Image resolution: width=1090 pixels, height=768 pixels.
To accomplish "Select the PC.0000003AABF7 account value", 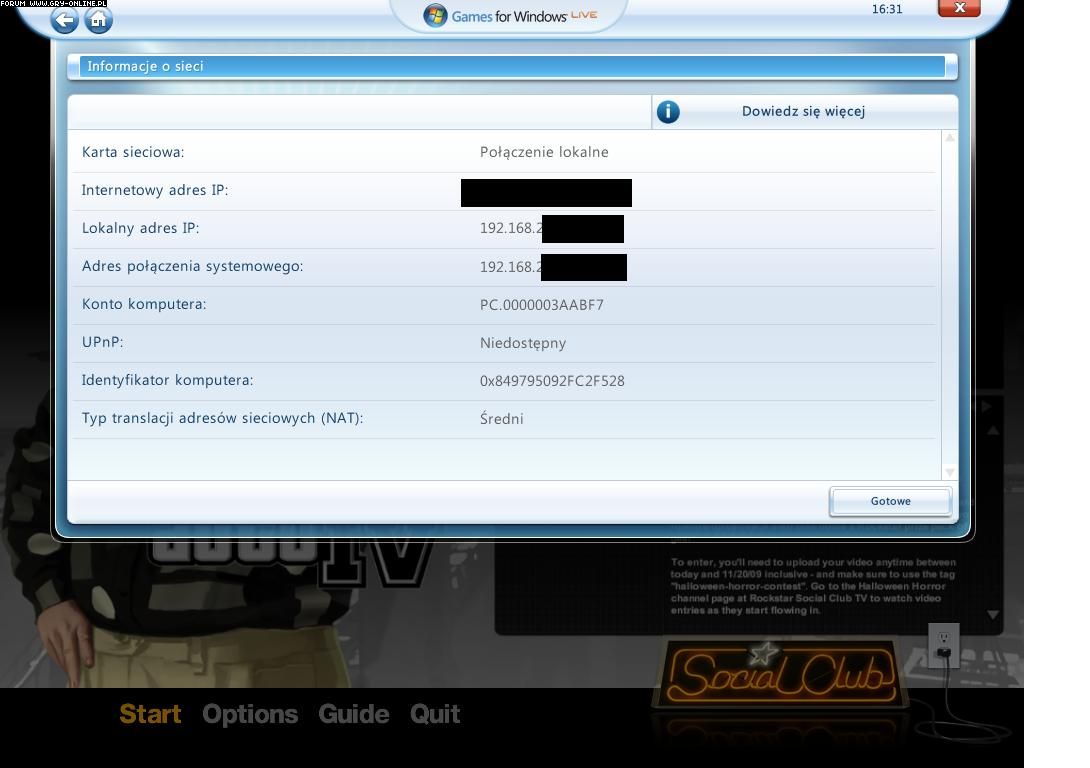I will coord(542,305).
